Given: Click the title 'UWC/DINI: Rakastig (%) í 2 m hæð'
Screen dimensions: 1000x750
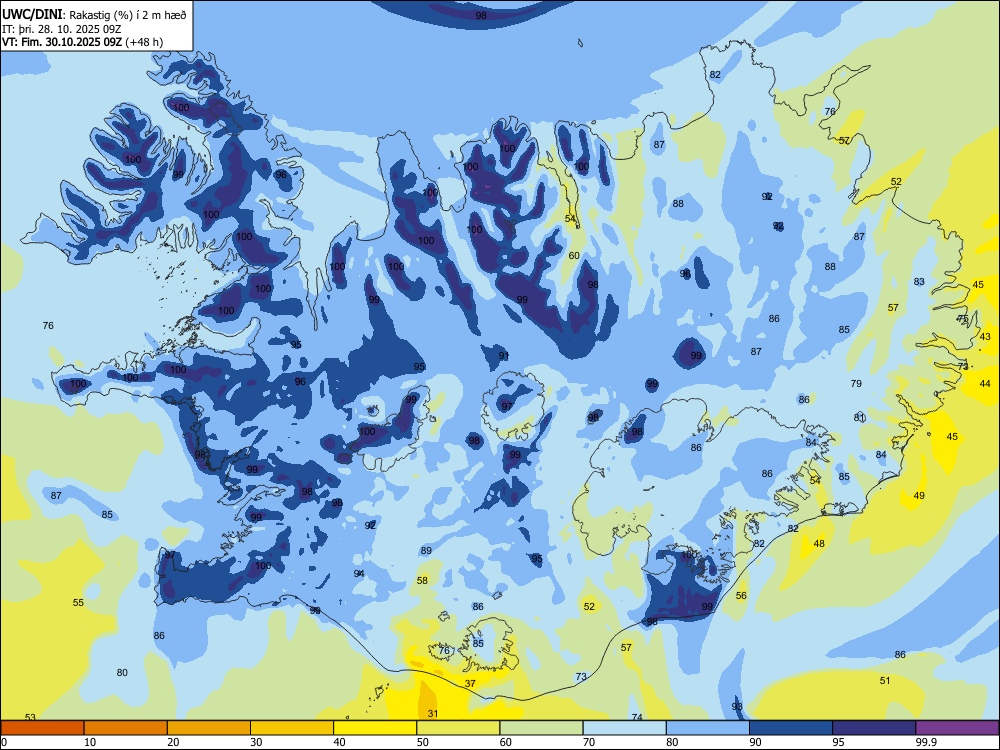Looking at the screenshot, I should [x=94, y=15].
